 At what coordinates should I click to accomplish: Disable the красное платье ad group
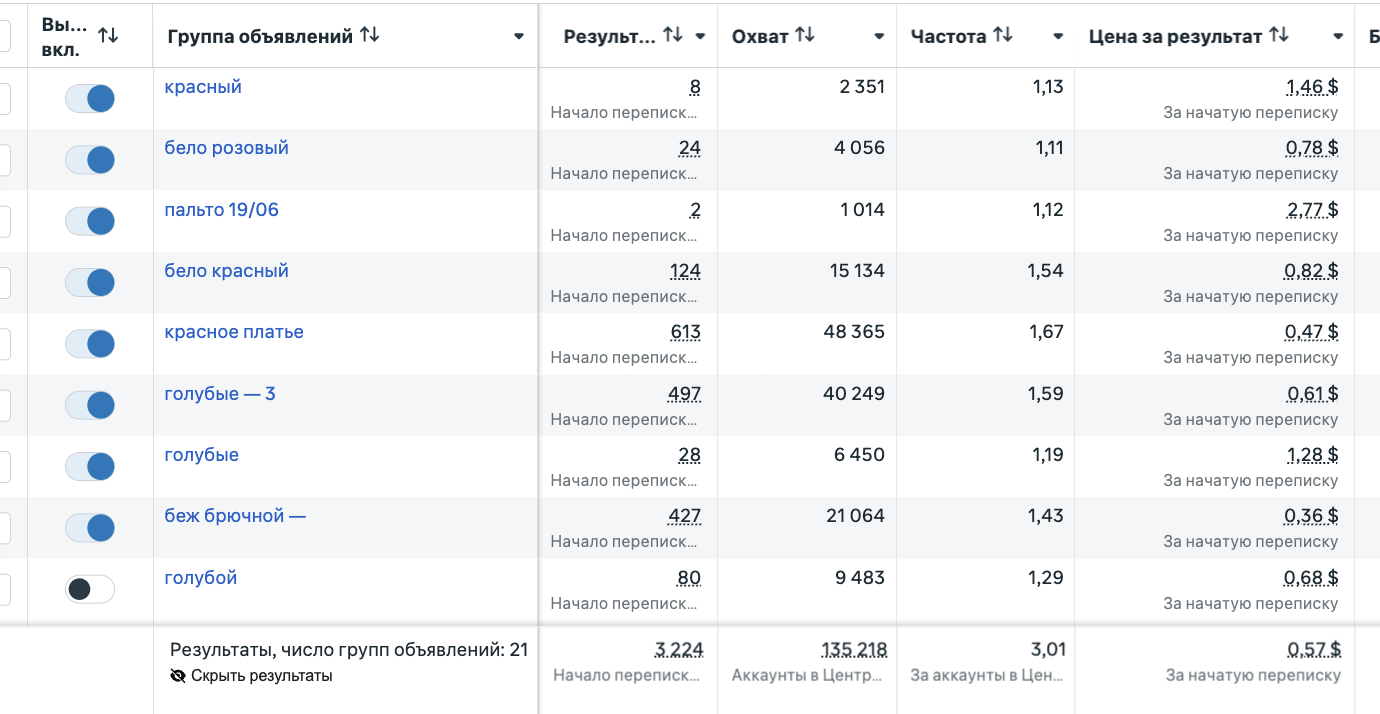[90, 344]
